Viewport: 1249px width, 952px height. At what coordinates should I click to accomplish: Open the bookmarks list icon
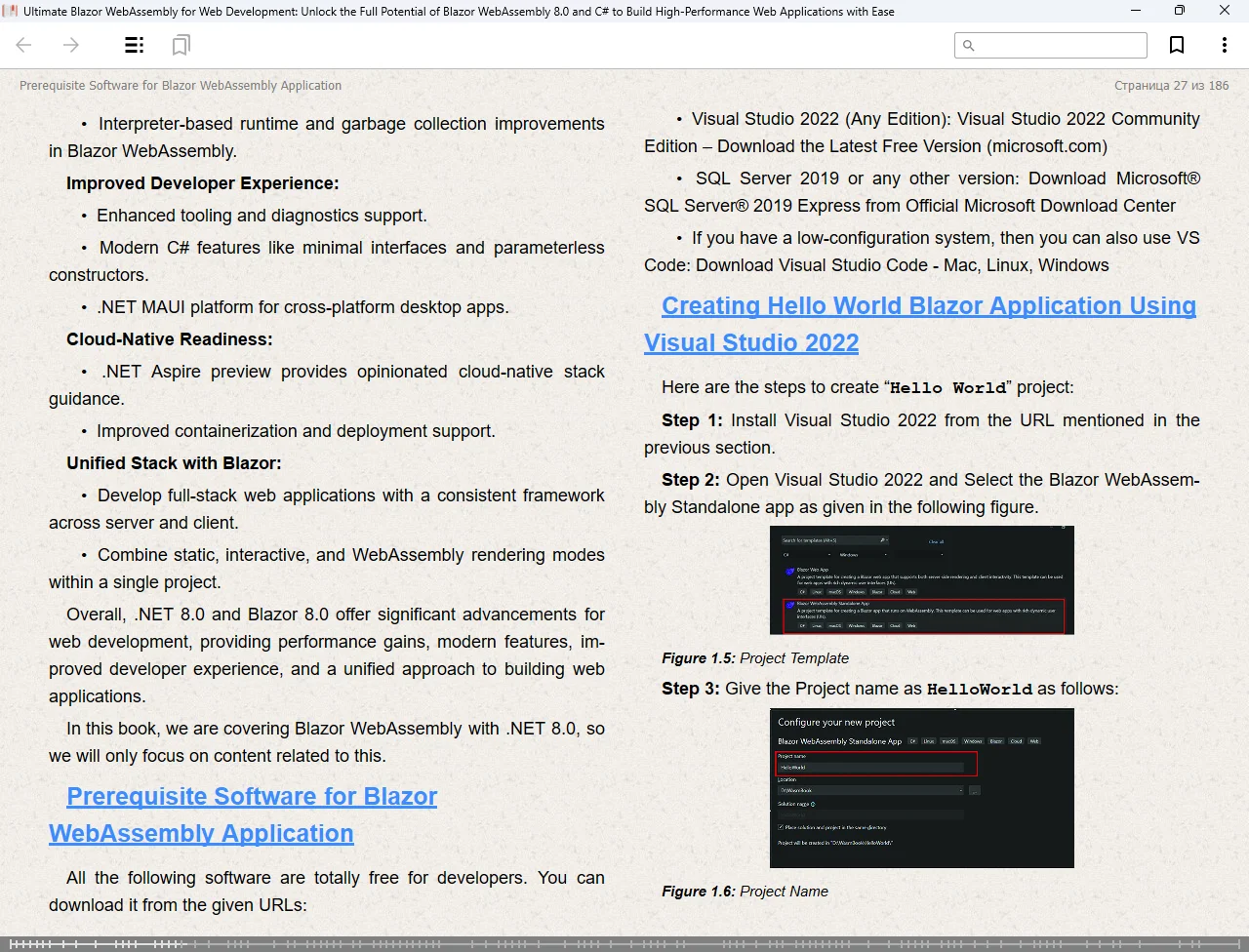181,45
